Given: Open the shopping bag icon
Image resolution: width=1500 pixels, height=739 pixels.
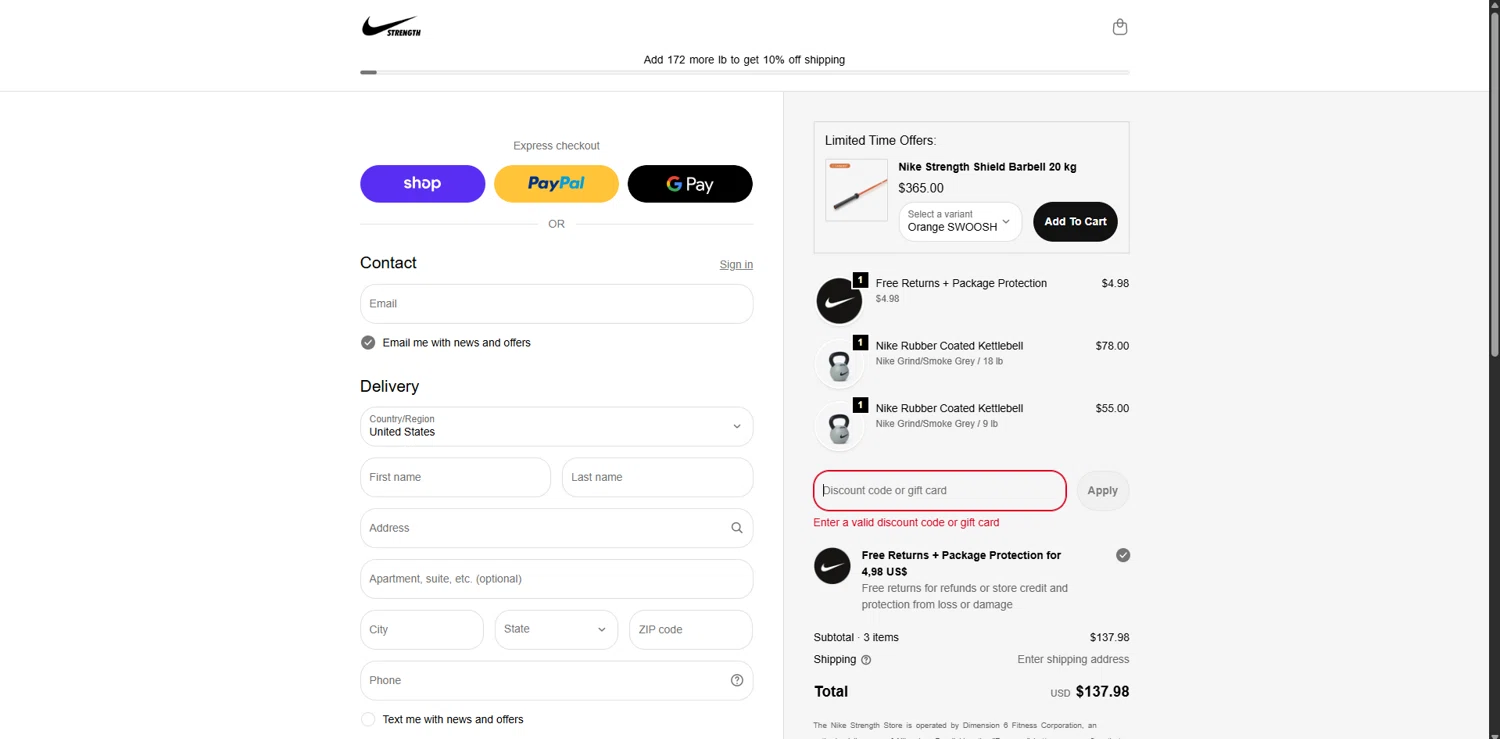Looking at the screenshot, I should [x=1120, y=27].
